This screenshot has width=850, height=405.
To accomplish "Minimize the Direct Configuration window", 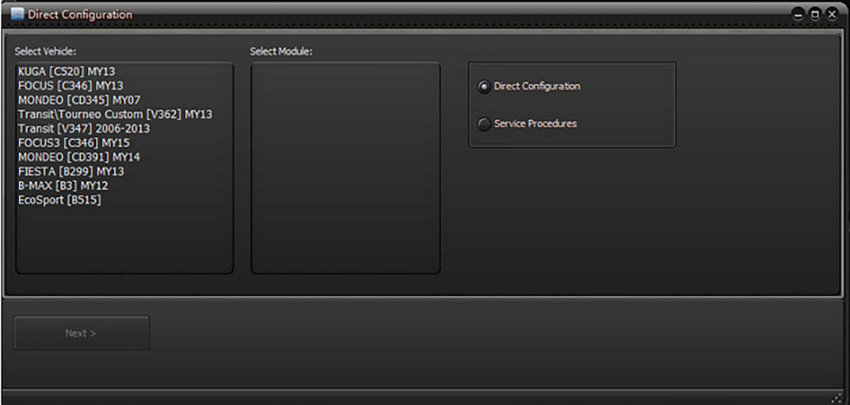I will pos(798,15).
